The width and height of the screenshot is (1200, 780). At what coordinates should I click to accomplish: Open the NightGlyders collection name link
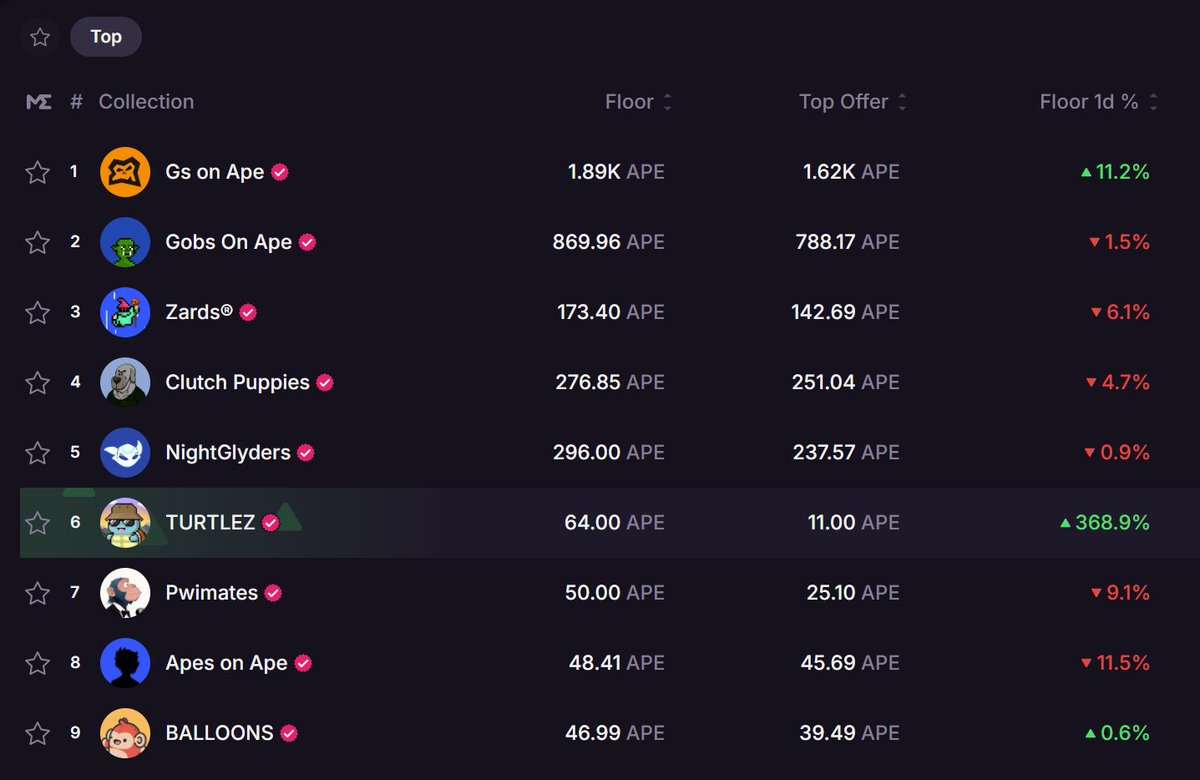point(228,452)
